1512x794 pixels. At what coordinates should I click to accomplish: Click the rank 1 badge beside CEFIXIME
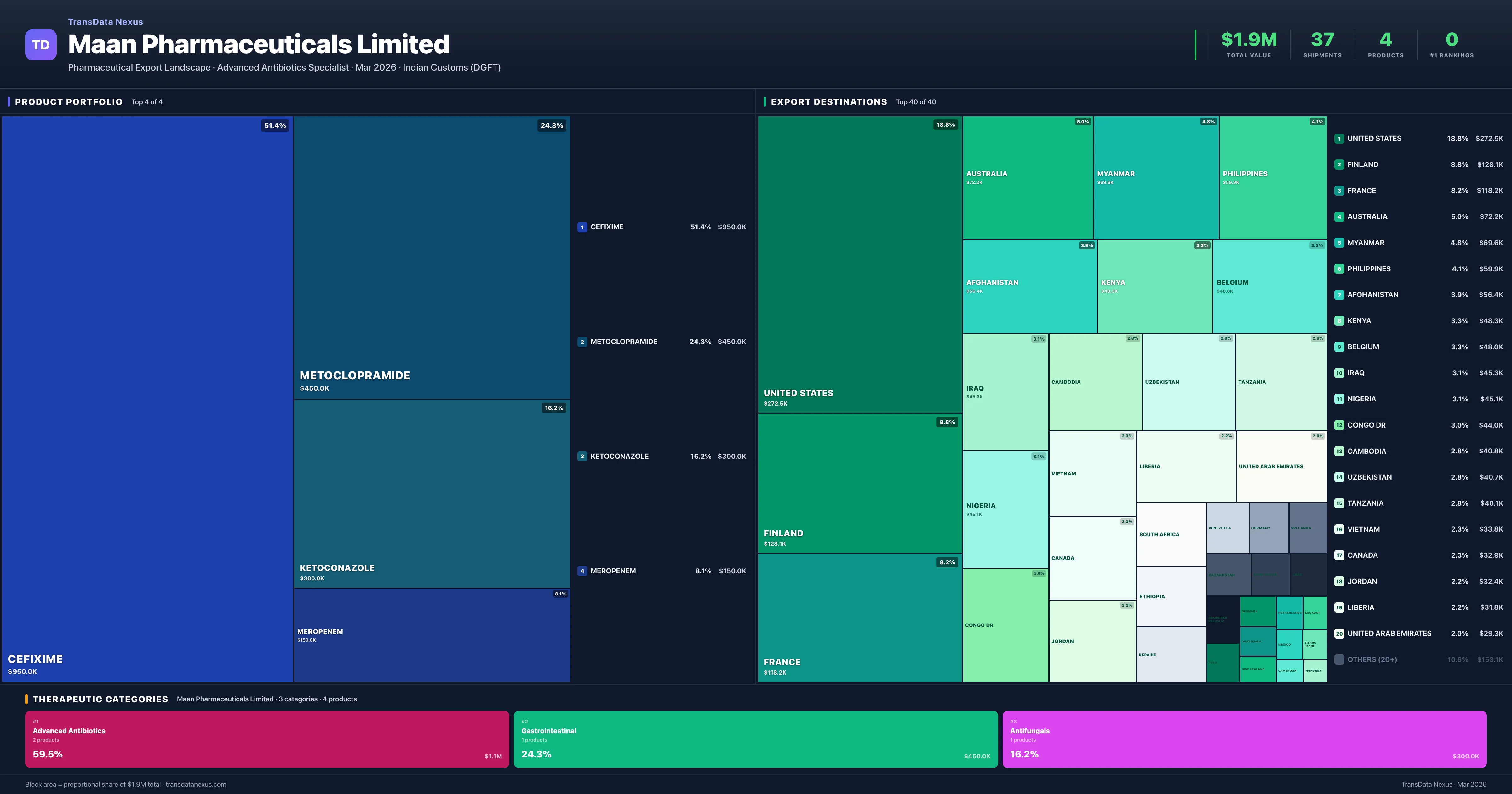pos(582,227)
